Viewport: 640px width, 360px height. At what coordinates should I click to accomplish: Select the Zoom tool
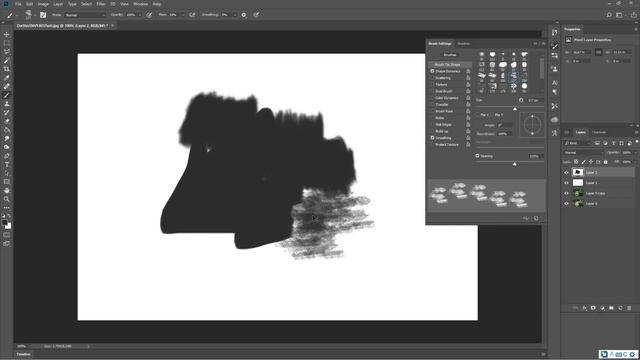(7, 199)
